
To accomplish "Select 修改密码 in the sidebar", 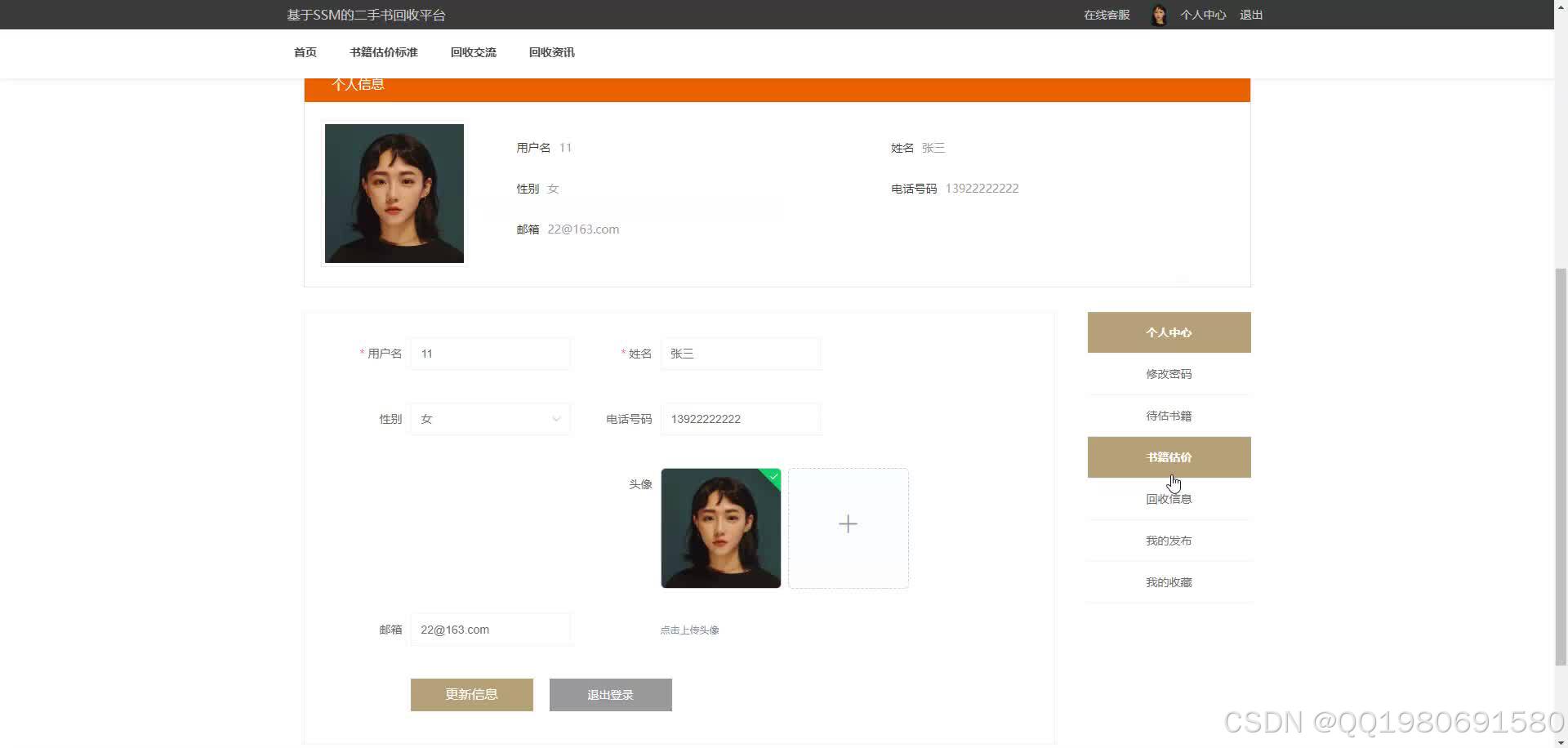I will tap(1169, 373).
